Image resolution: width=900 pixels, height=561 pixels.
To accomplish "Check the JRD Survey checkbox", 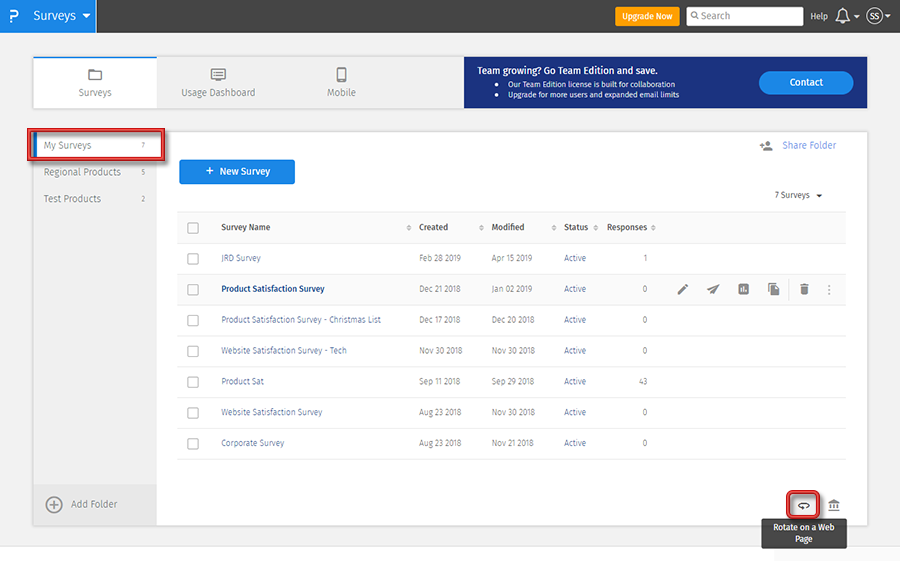I will [x=193, y=259].
